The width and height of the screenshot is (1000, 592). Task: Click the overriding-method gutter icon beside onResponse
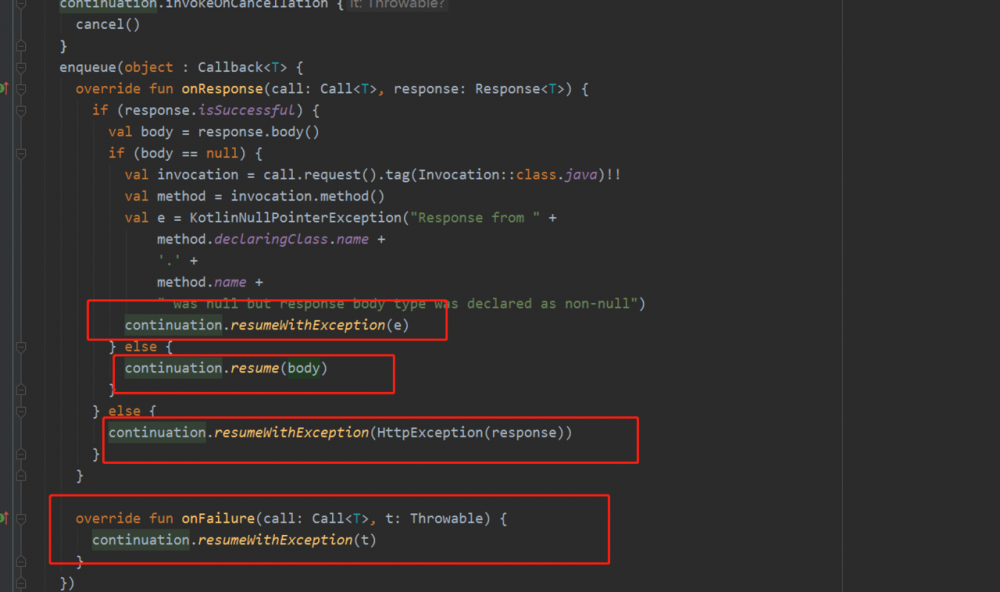pos(5,88)
